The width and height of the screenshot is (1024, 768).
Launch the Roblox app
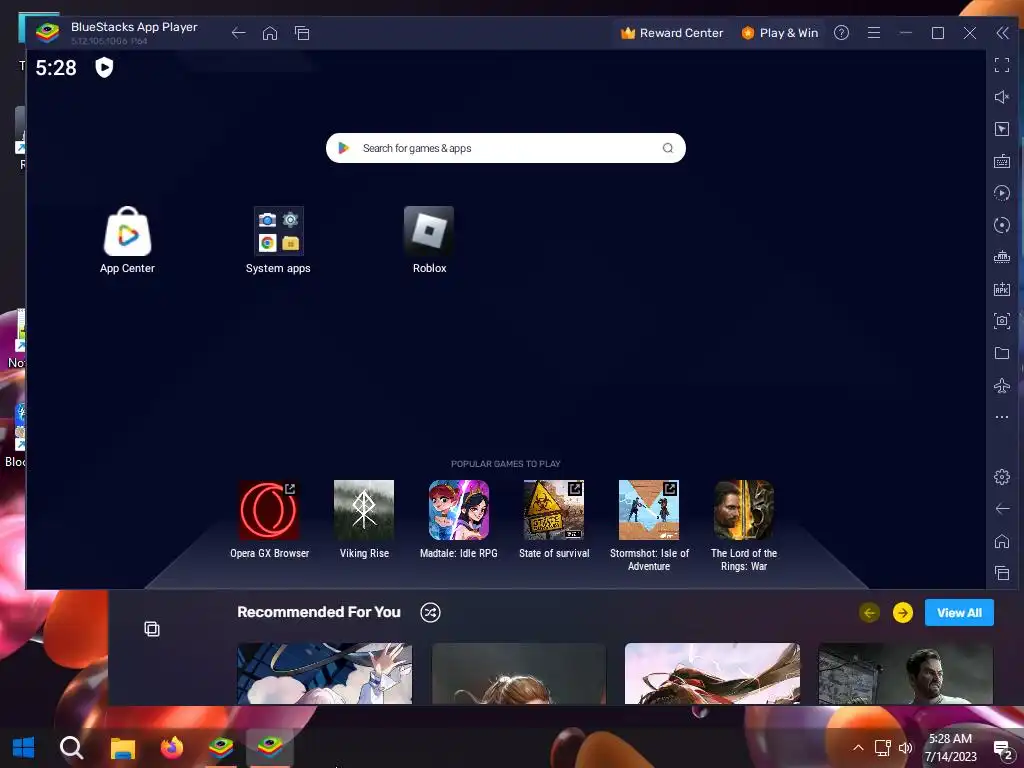(x=429, y=239)
